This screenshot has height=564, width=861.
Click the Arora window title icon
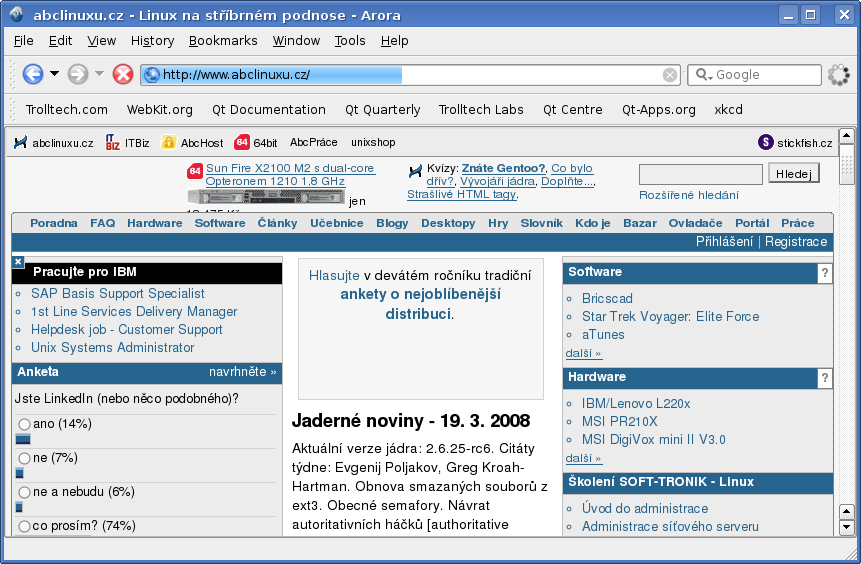click(16, 14)
